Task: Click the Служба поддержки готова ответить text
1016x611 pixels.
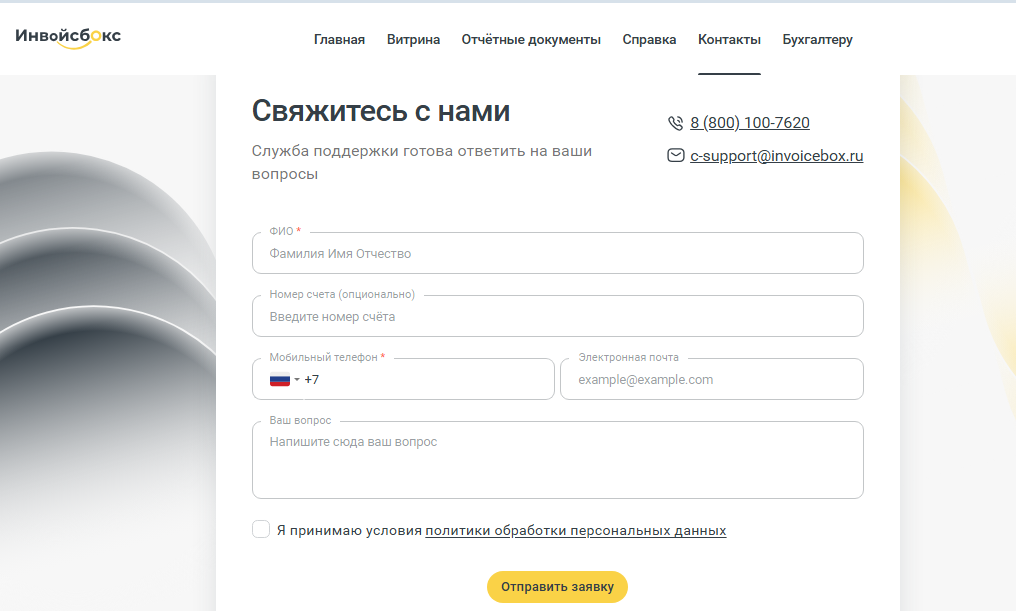Action: (422, 162)
